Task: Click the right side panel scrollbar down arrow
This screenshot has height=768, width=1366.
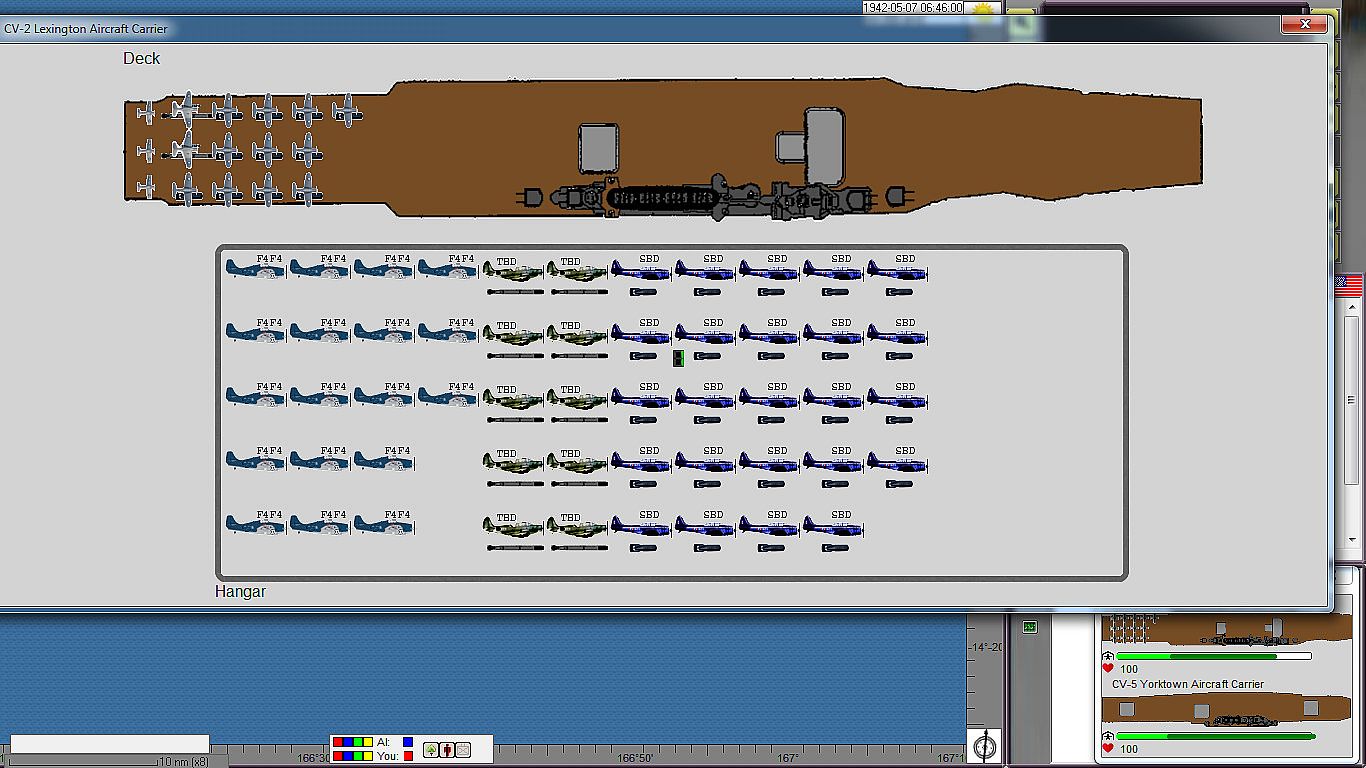Action: [1352, 540]
